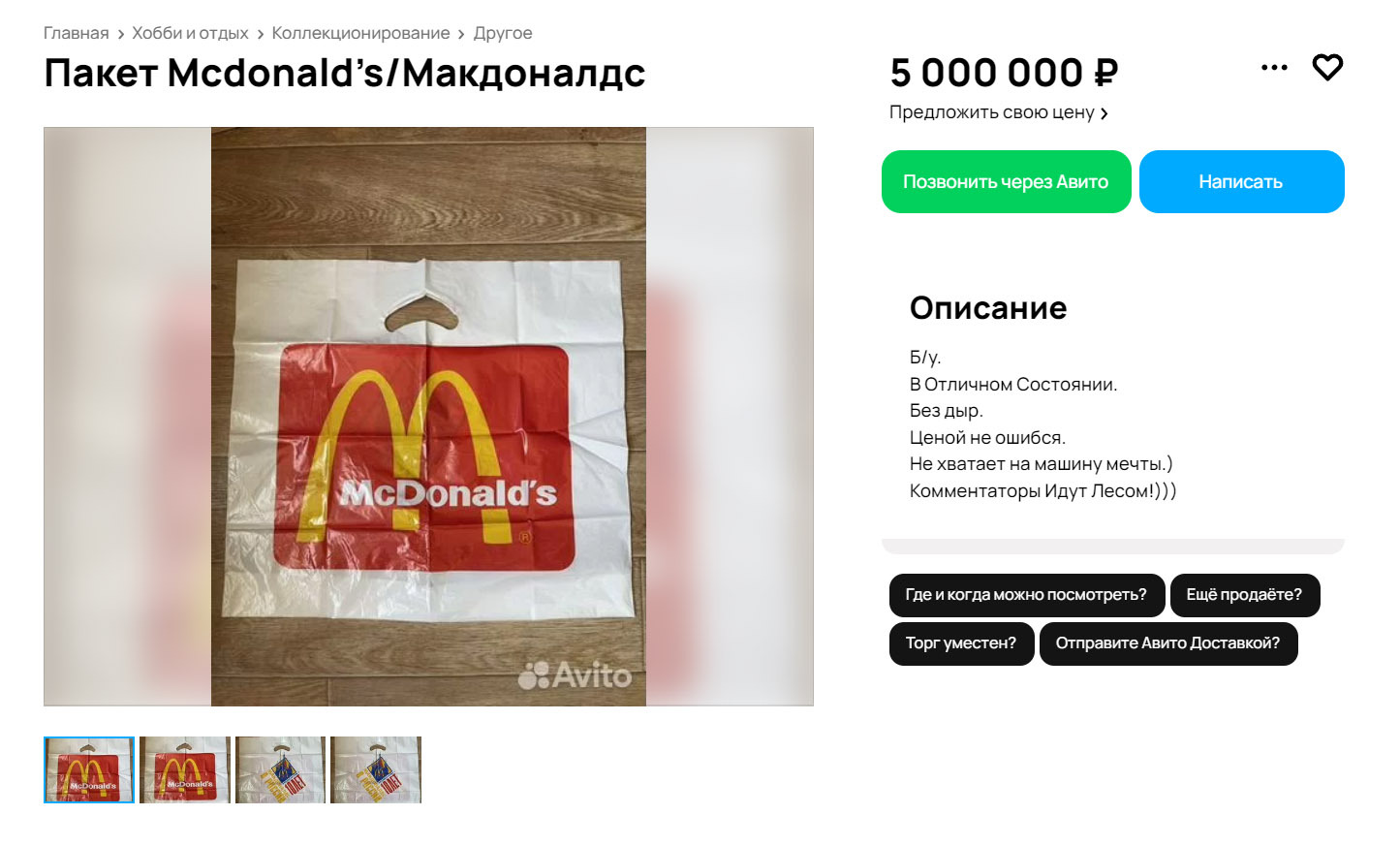Send quick question Ещё продаёте?
The width and height of the screenshot is (1400, 846).
(1244, 595)
